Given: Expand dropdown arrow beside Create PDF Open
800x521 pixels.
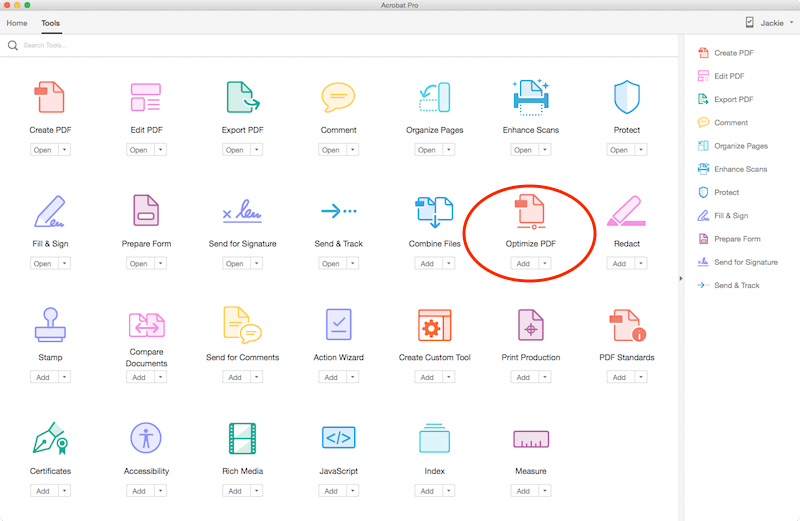Looking at the screenshot, I should click(x=64, y=150).
